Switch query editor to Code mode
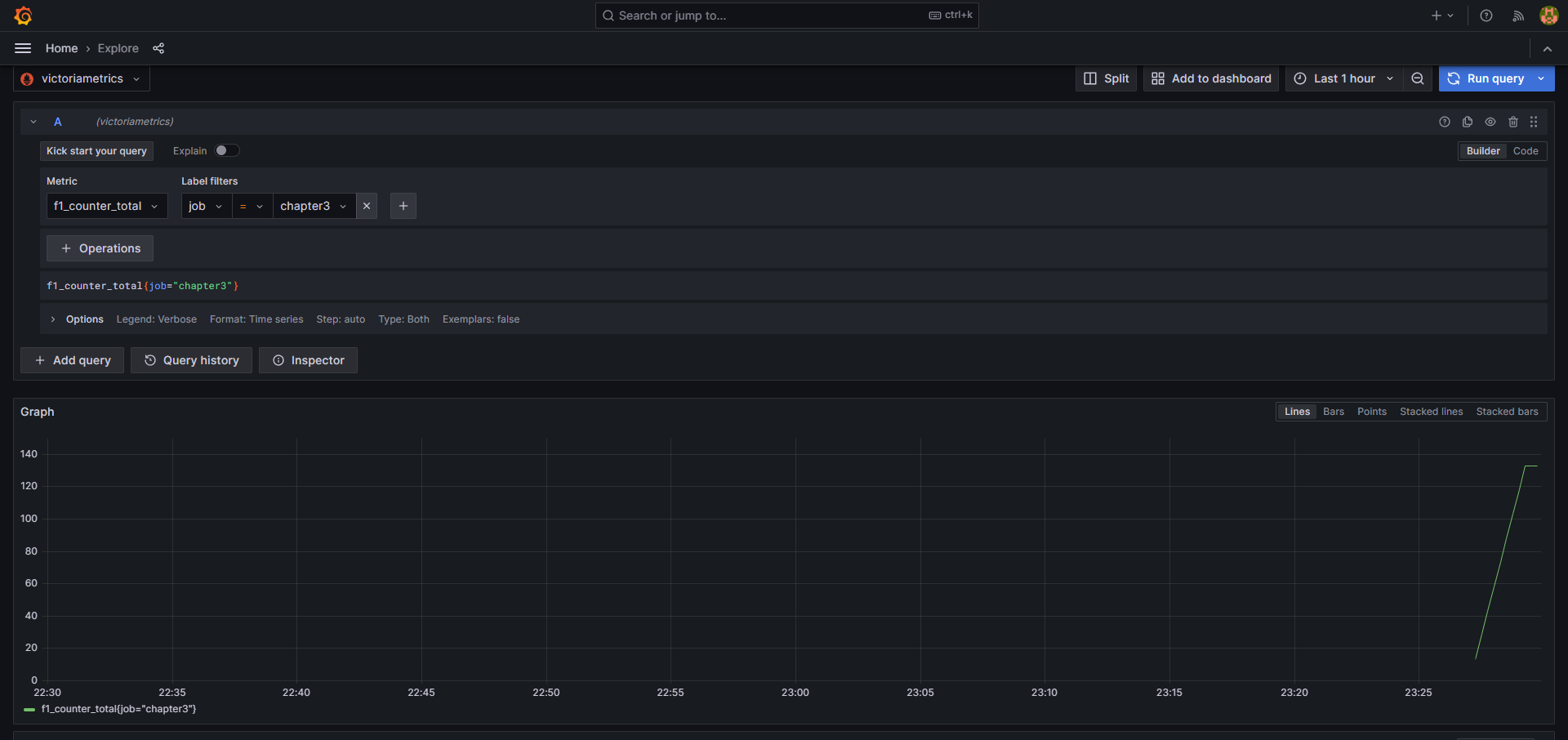The image size is (1568, 740). tap(1526, 151)
